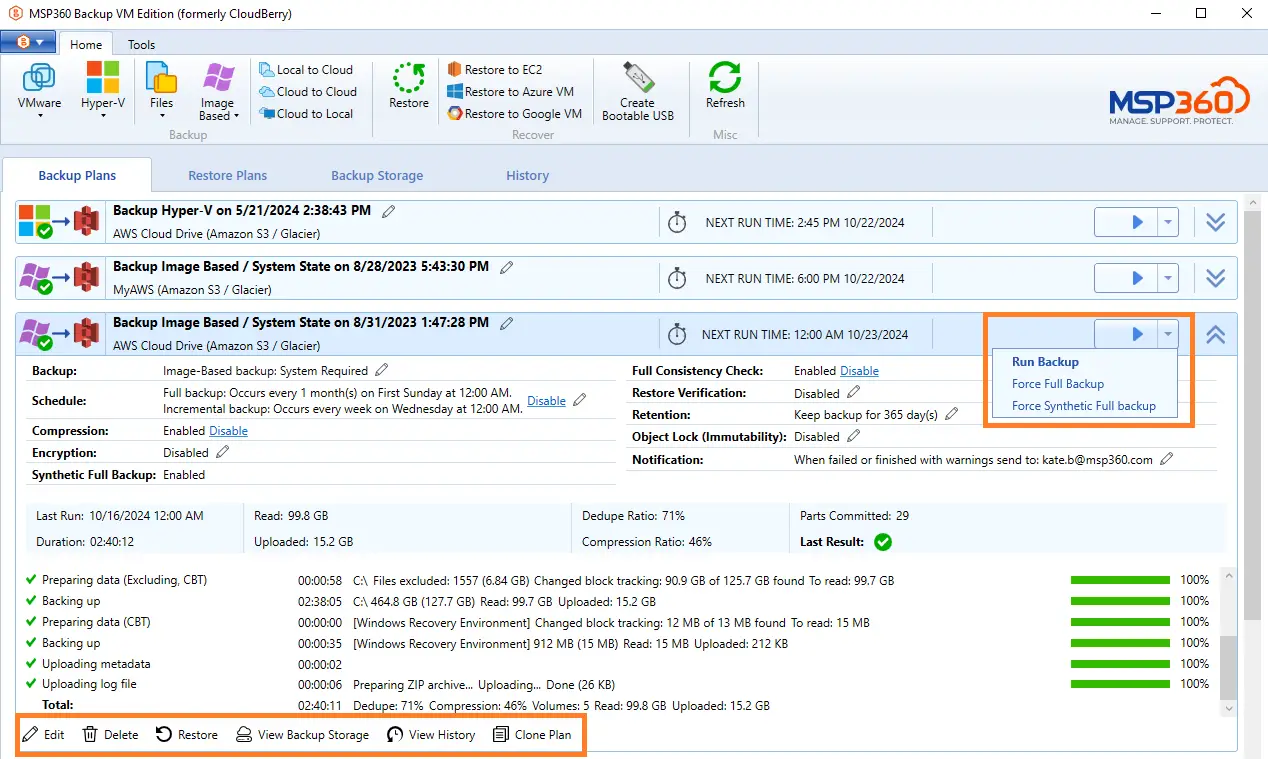The image size is (1268, 759).
Task: Open the Restore Plans tab
Action: click(x=227, y=175)
